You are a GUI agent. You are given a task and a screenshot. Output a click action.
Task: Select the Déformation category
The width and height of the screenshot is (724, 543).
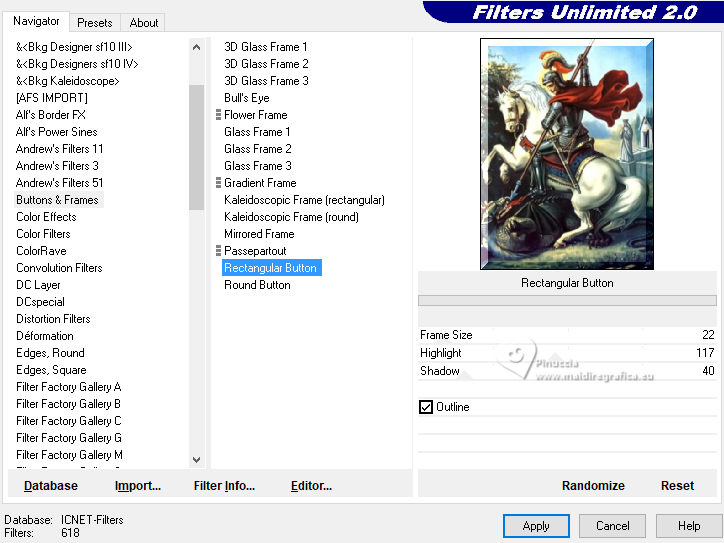point(44,336)
